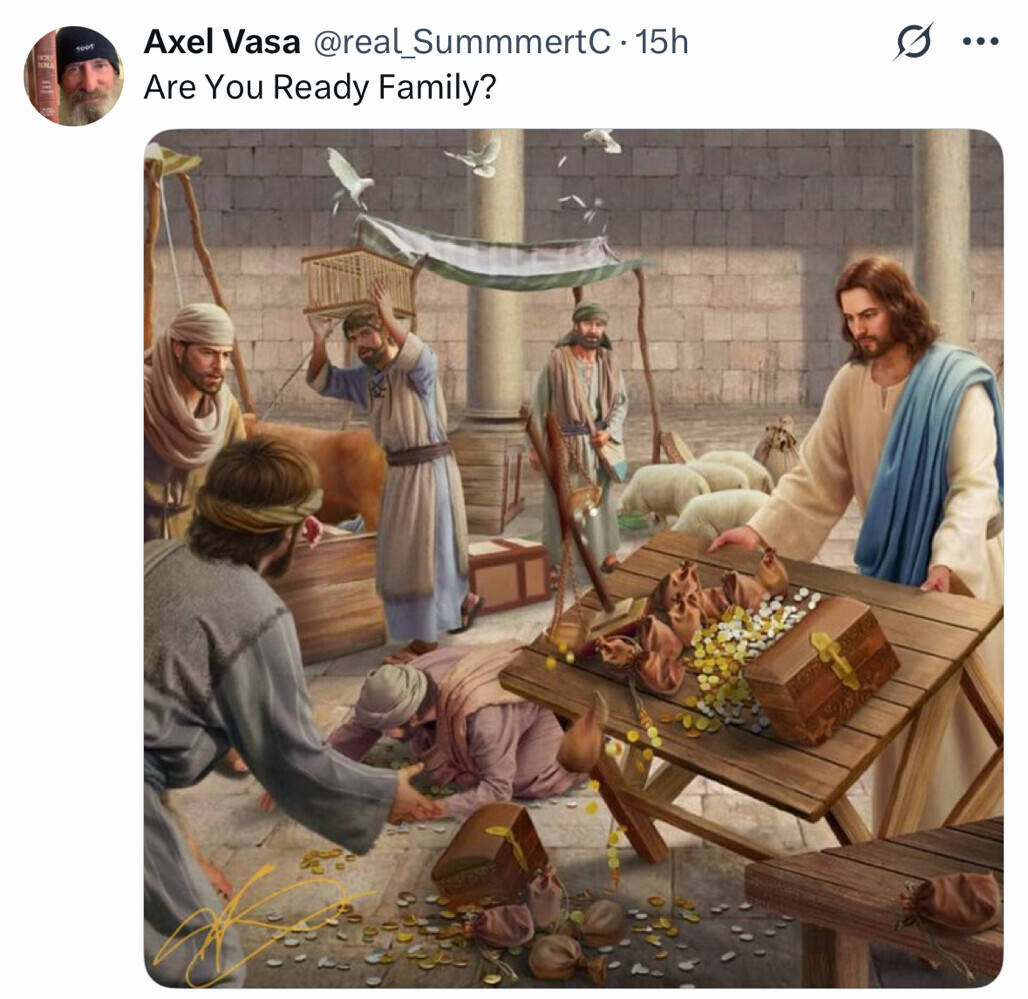Click the 15h post timestamp

(x=664, y=42)
